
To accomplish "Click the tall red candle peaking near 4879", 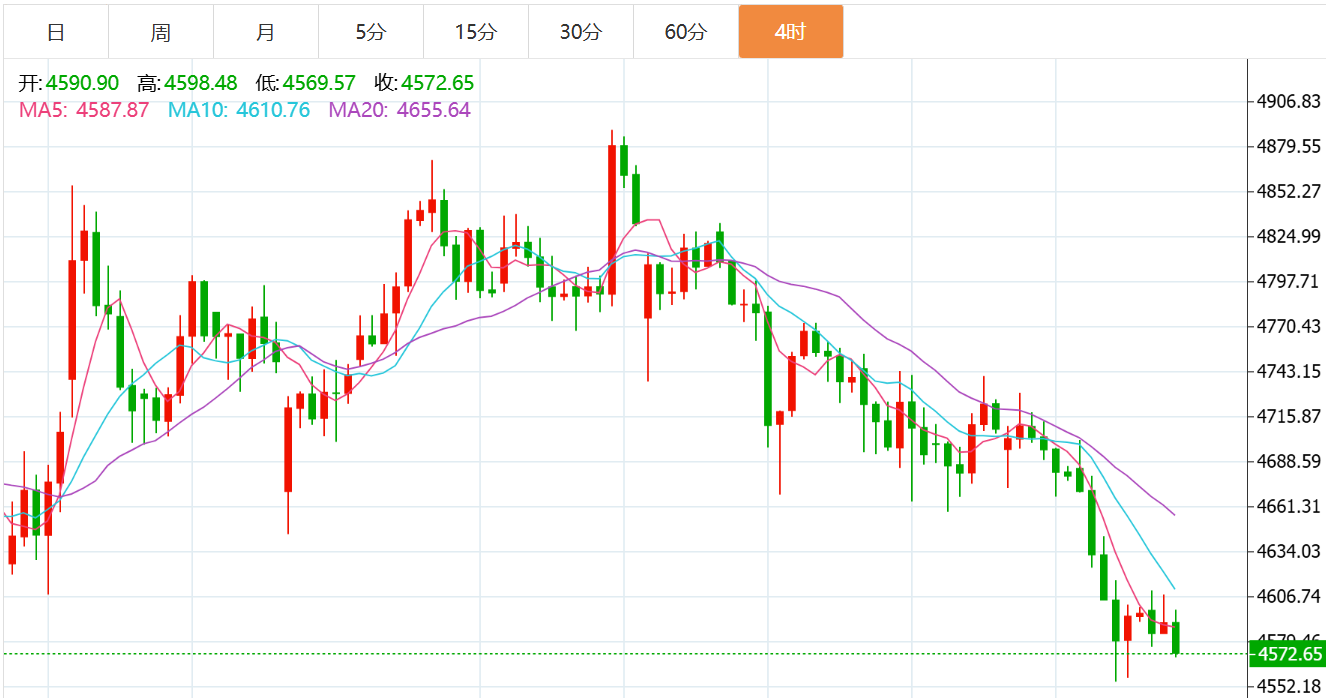I will 612,220.
